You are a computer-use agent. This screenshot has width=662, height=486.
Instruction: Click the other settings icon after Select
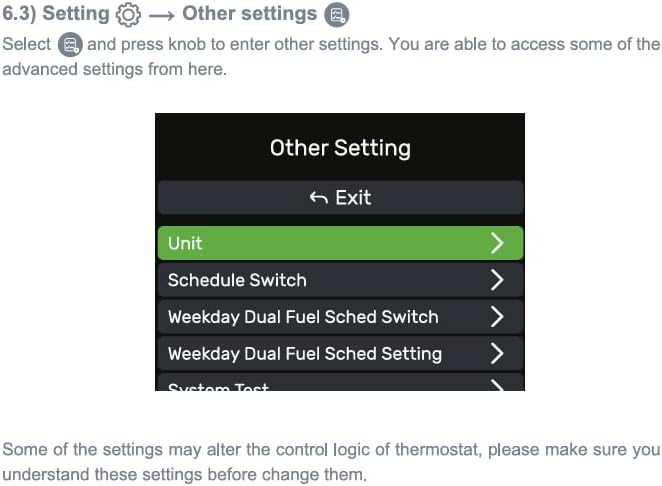pos(70,44)
